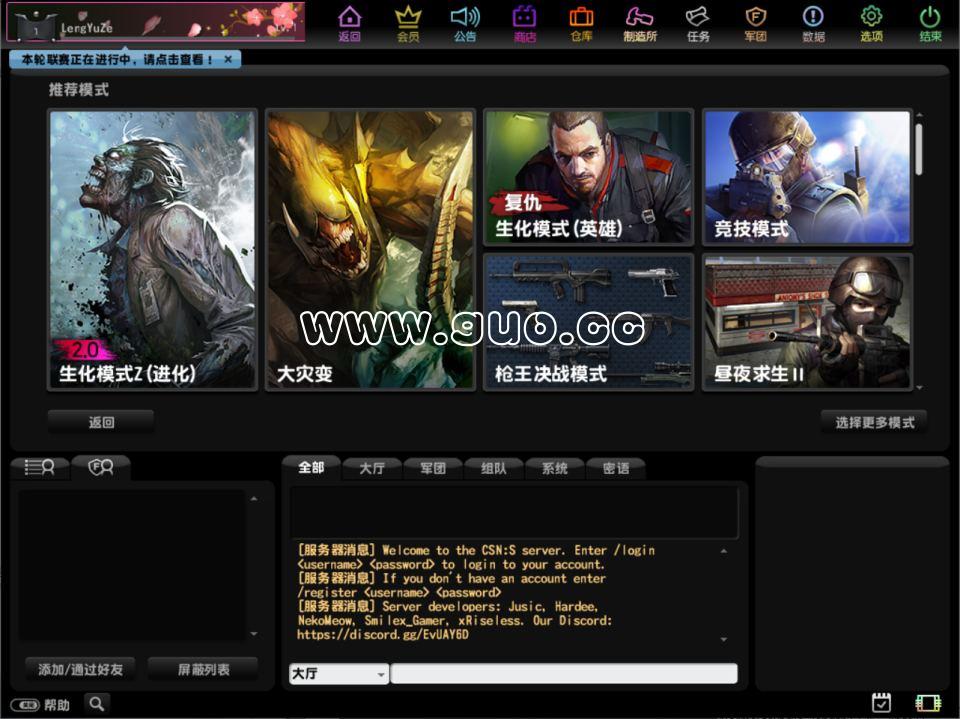The width and height of the screenshot is (960, 719).
Task: Click the 帮助 help button
Action: (40, 705)
